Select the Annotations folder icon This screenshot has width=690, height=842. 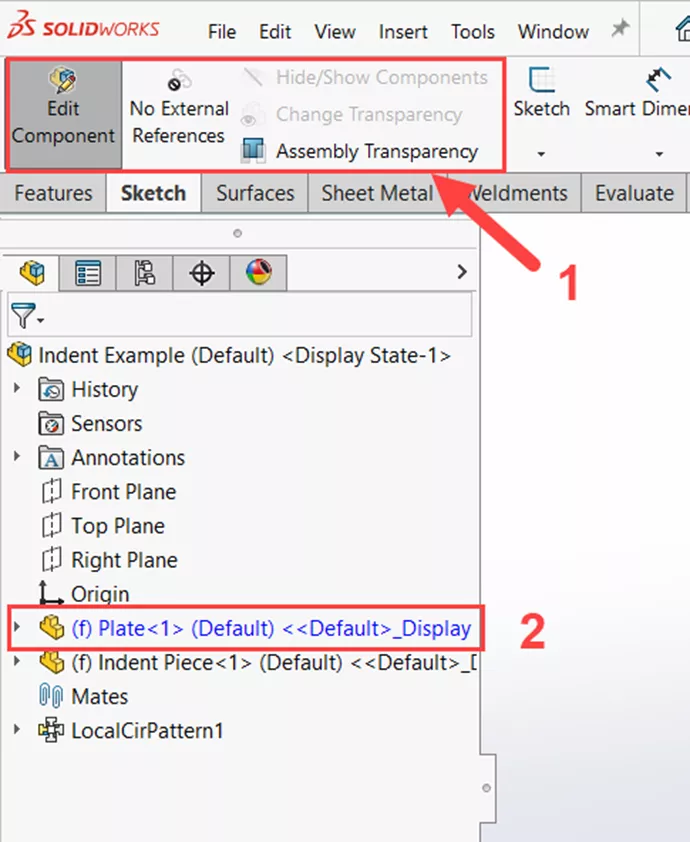[51, 458]
